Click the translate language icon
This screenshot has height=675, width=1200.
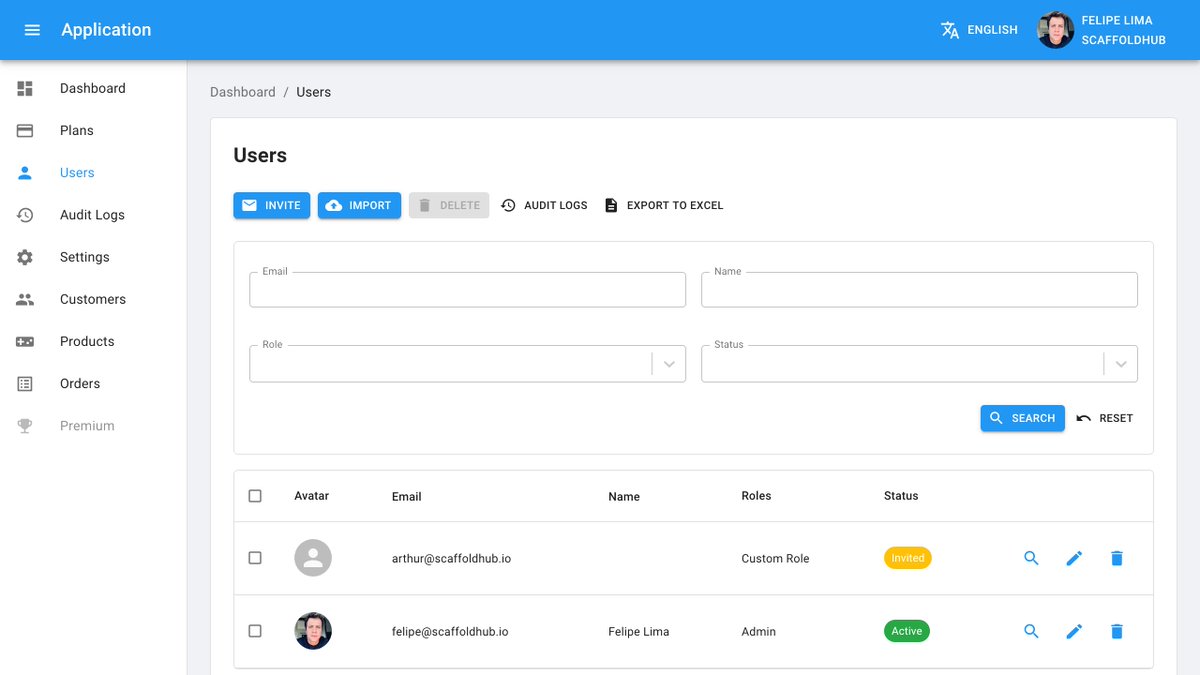pos(950,30)
